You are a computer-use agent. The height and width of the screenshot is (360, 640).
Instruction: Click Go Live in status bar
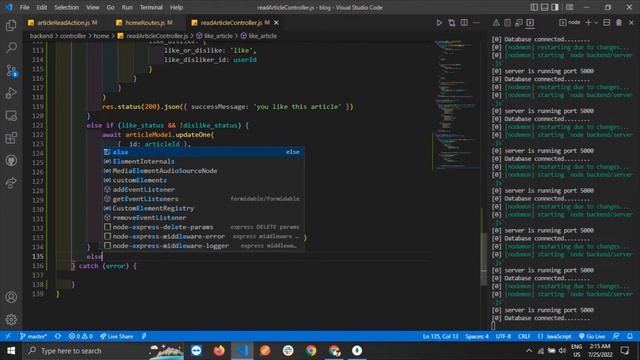591,336
